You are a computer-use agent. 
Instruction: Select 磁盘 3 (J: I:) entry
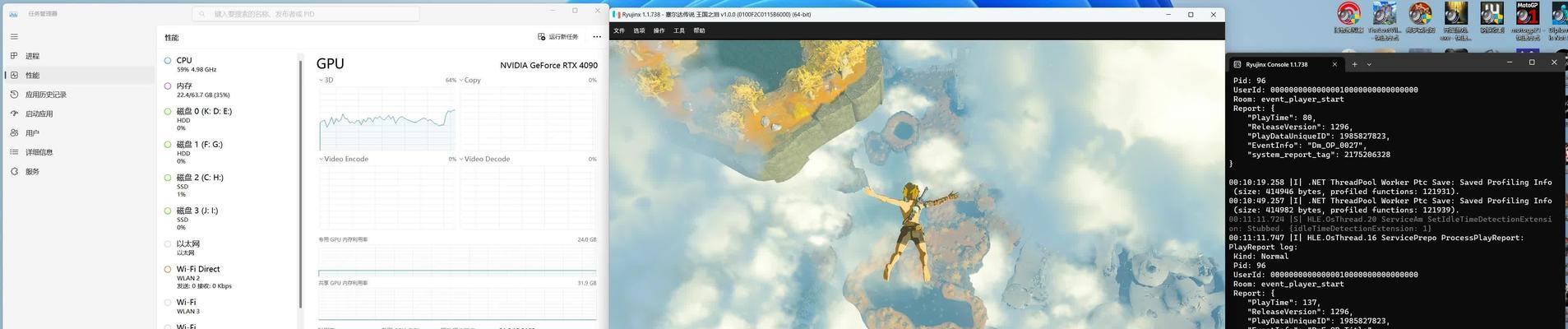click(x=228, y=218)
